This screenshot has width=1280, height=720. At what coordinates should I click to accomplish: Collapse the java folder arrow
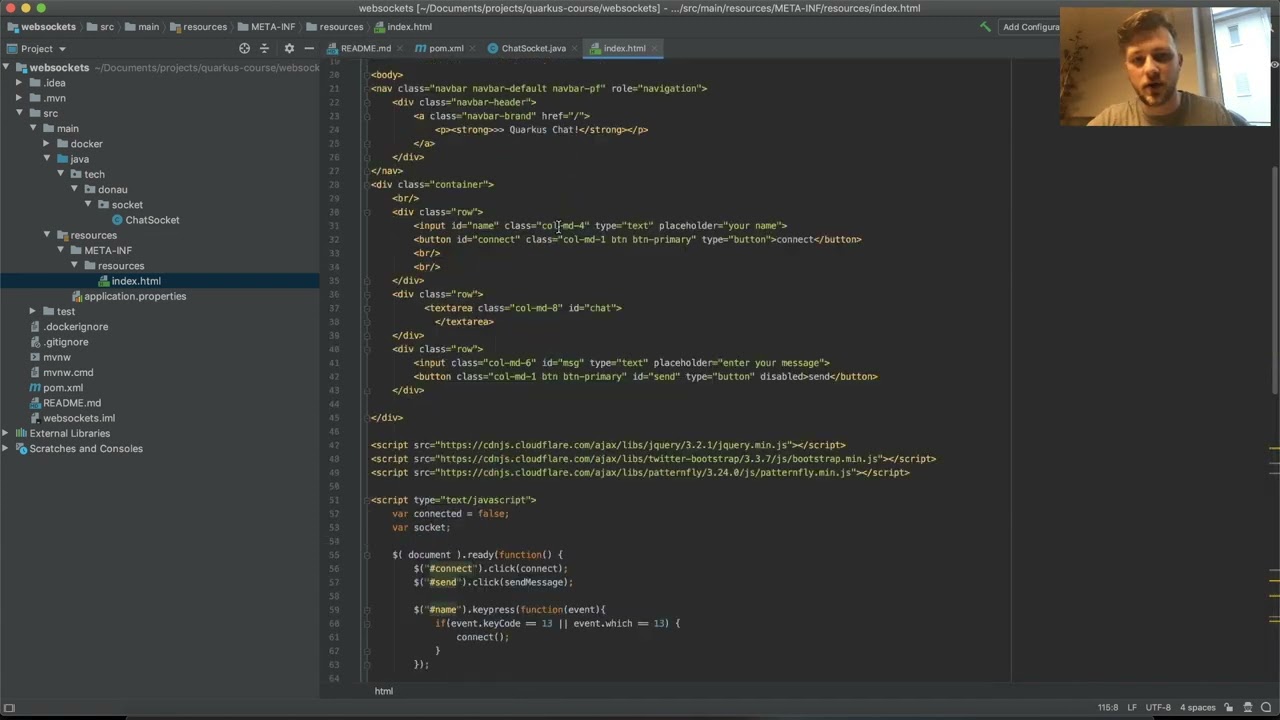[x=46, y=159]
